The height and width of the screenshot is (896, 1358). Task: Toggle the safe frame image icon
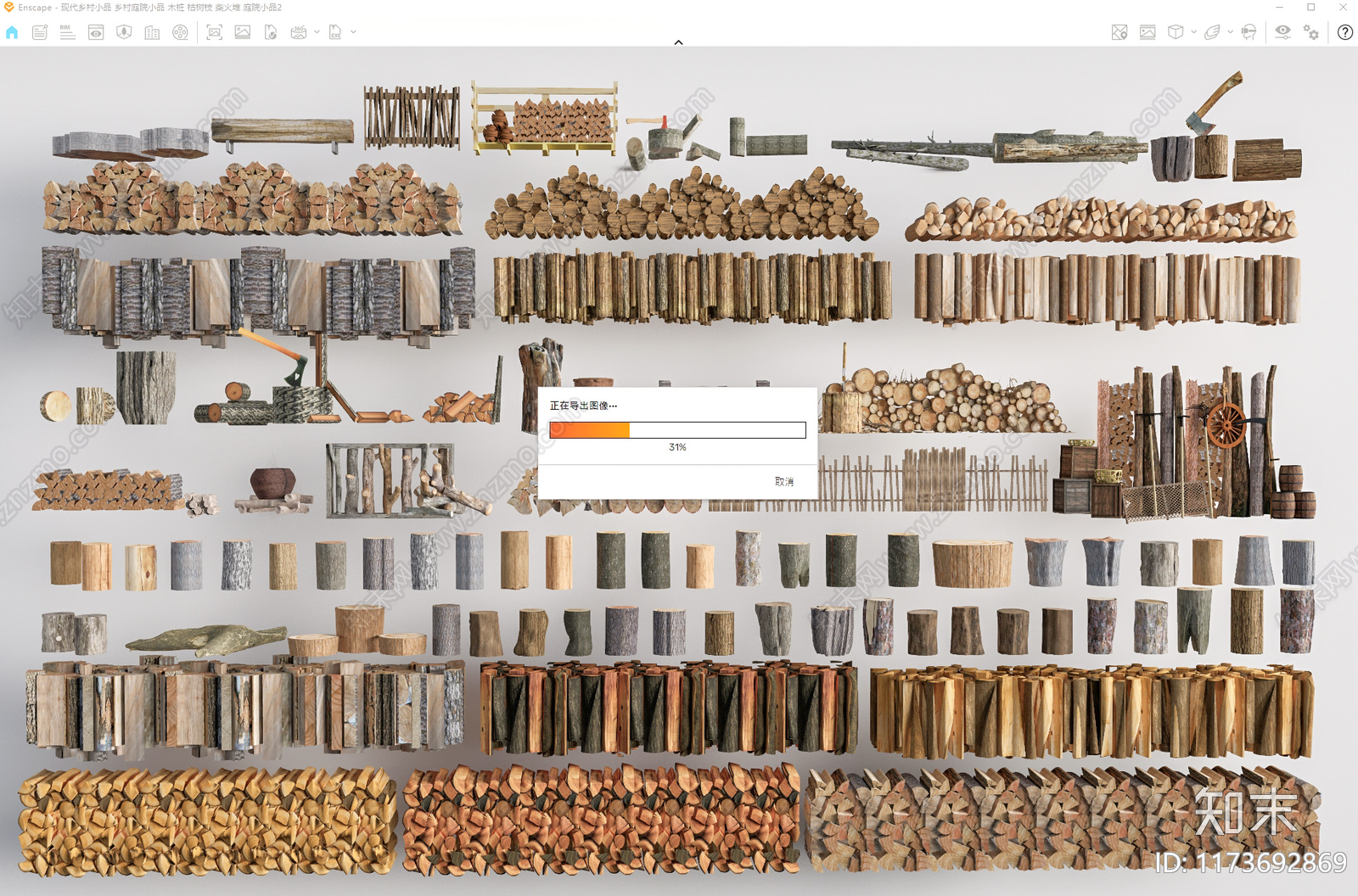[1148, 32]
